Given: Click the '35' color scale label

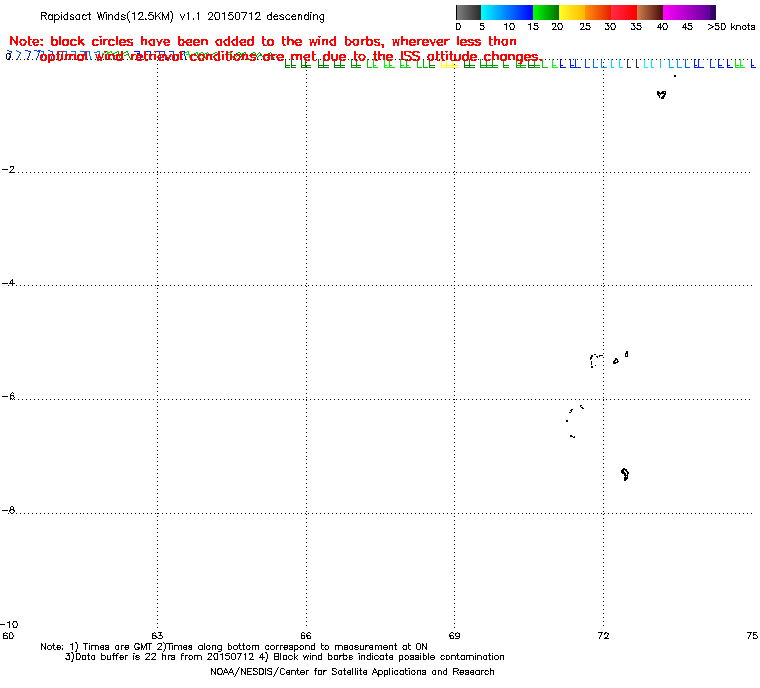Looking at the screenshot, I should click(x=636, y=27).
